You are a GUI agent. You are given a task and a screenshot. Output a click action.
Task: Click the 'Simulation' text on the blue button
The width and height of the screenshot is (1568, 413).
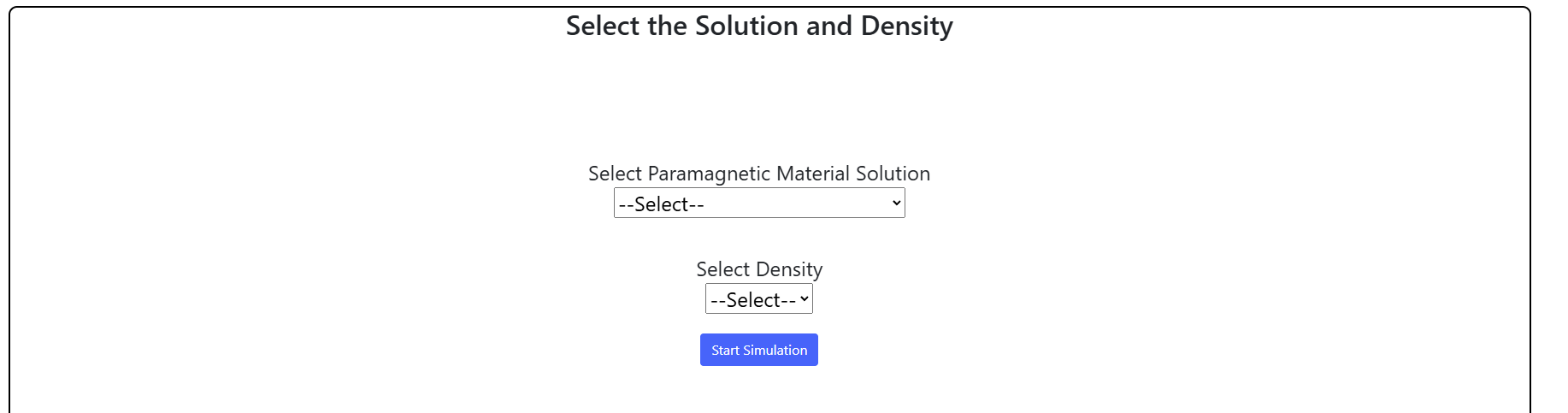click(x=775, y=351)
